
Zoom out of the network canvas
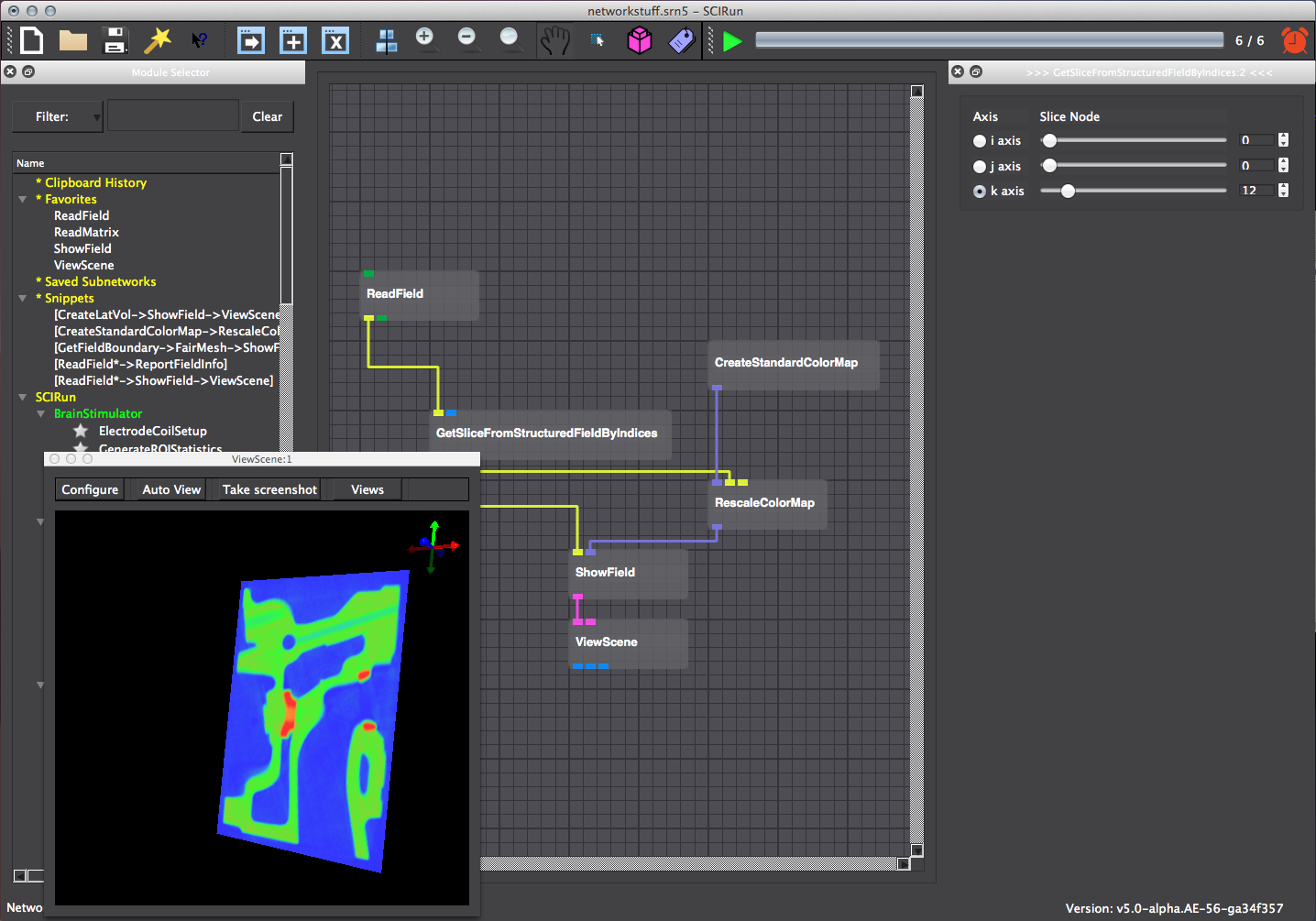(468, 38)
